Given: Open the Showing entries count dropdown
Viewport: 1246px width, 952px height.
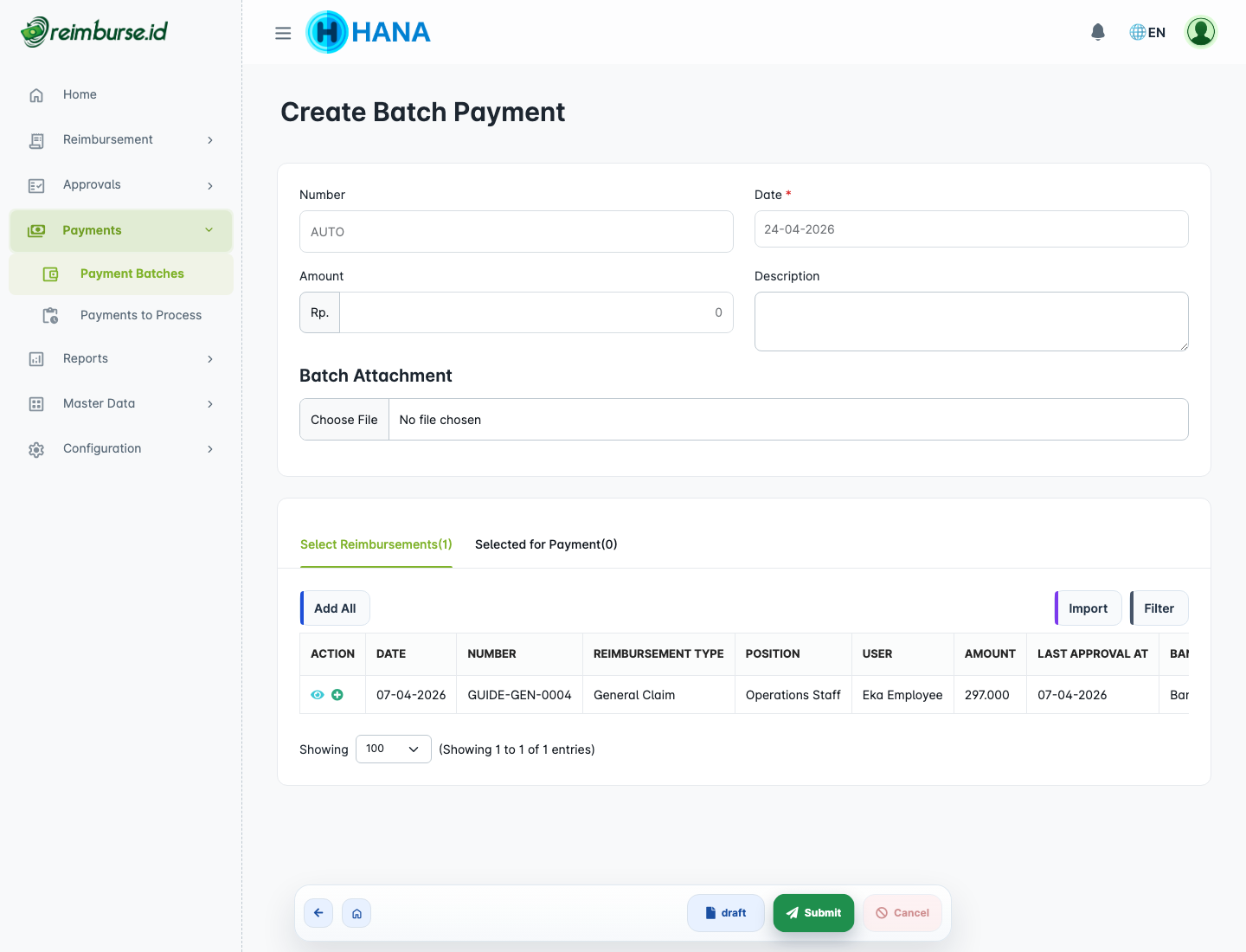Looking at the screenshot, I should click(393, 749).
